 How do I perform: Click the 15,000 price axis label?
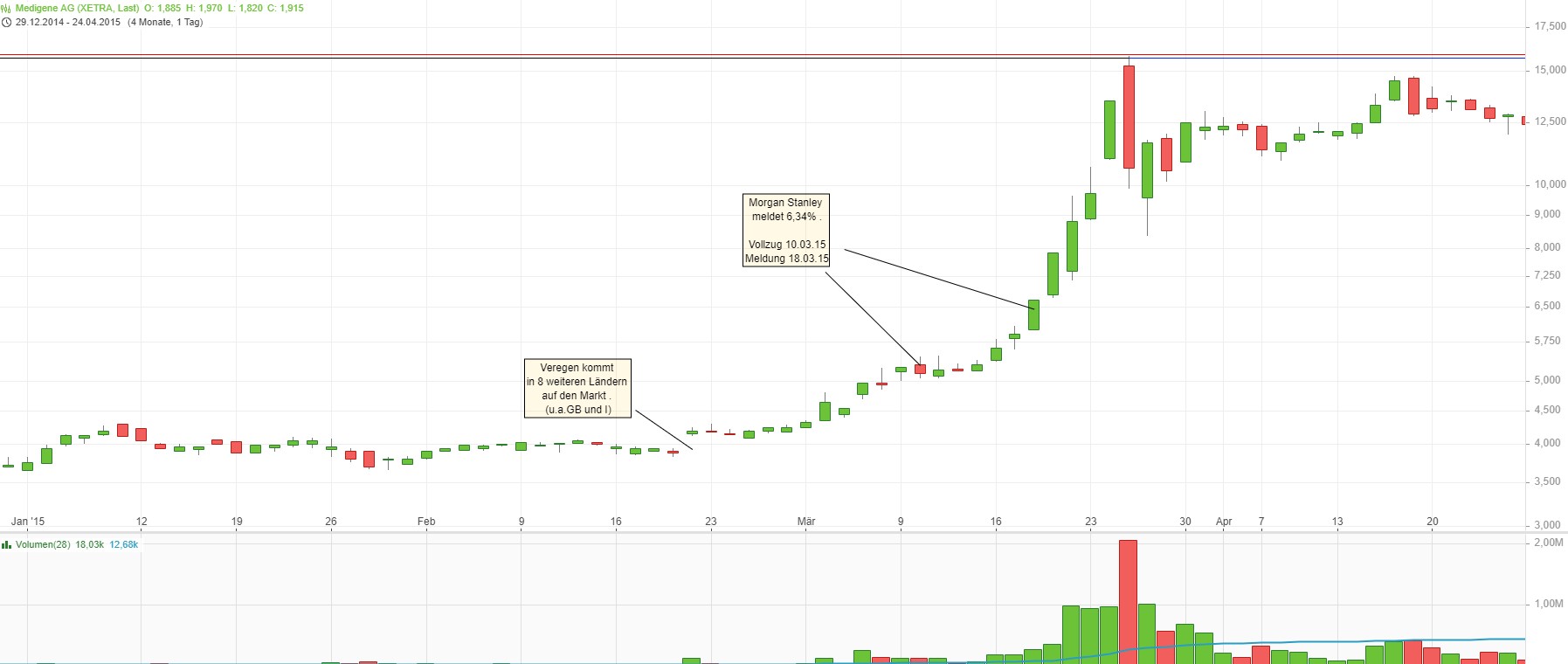click(x=1551, y=70)
